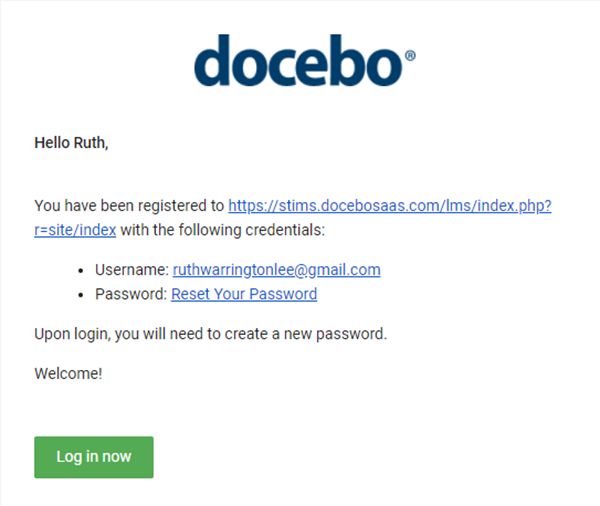Image resolution: width=600 pixels, height=506 pixels.
Task: Click the "Username:" label
Action: (x=132, y=270)
